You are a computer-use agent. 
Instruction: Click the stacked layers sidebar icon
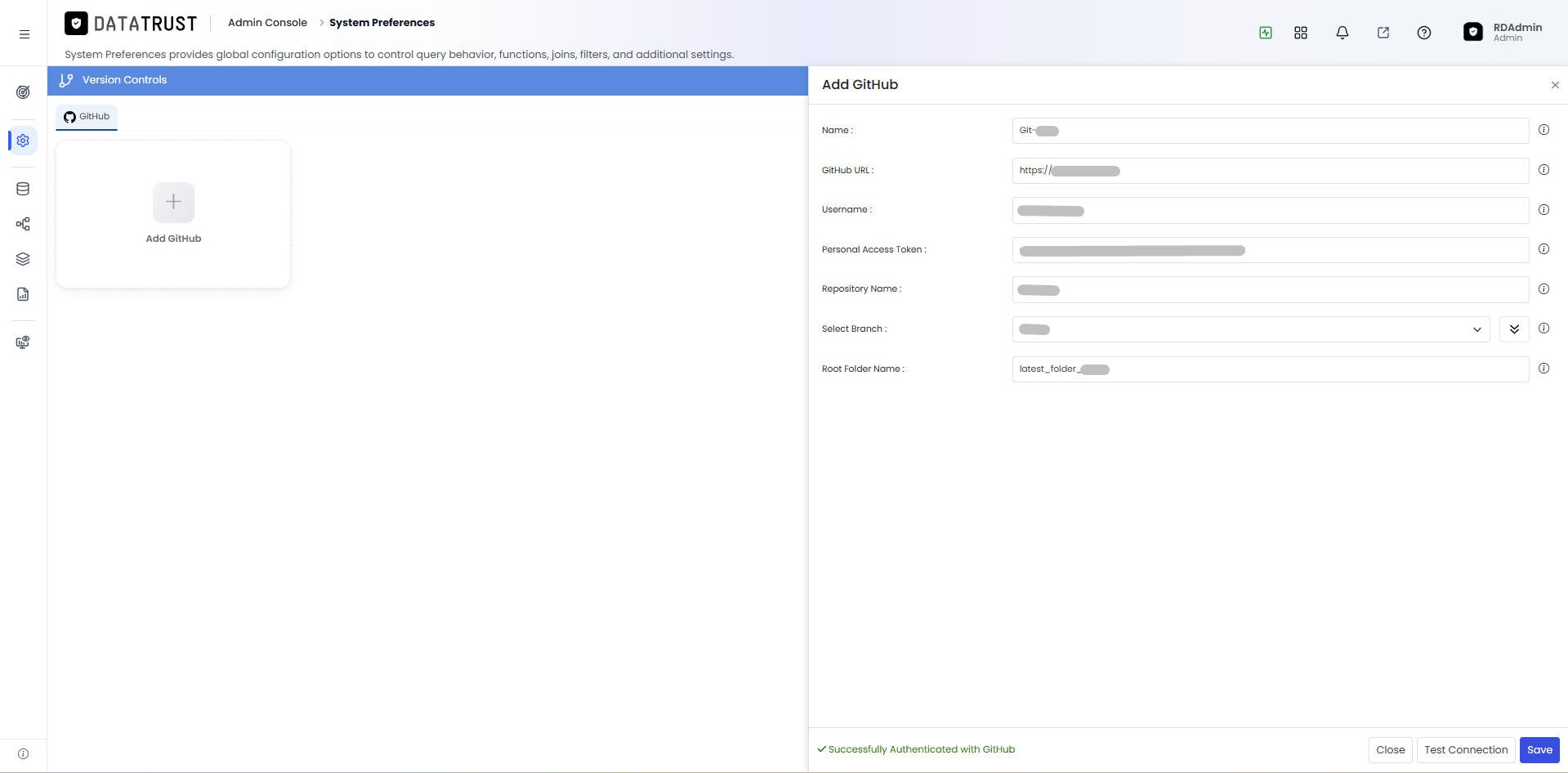point(23,259)
